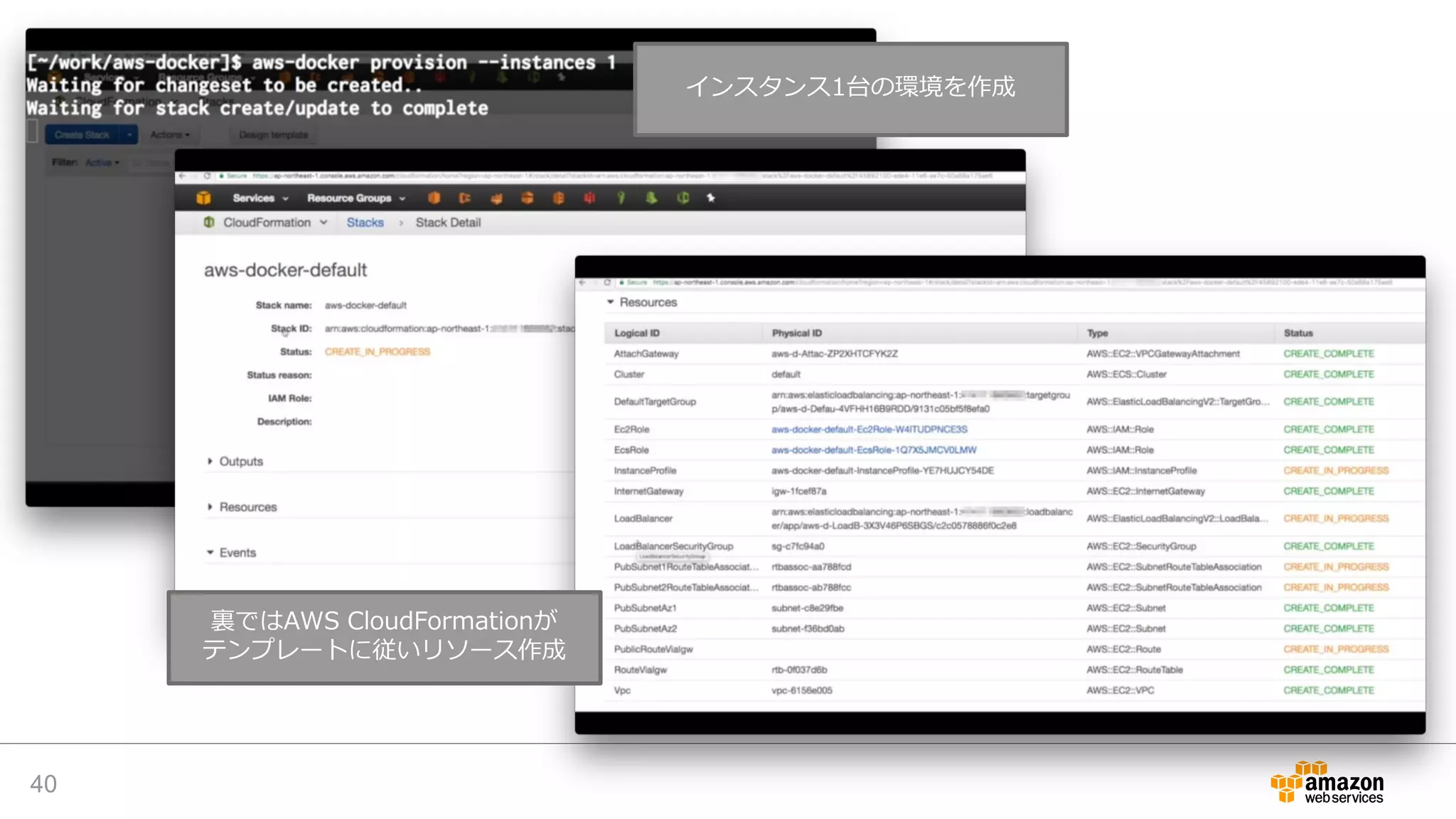Click the Stack Detail breadcrumb
1456x819 pixels.
tap(448, 223)
